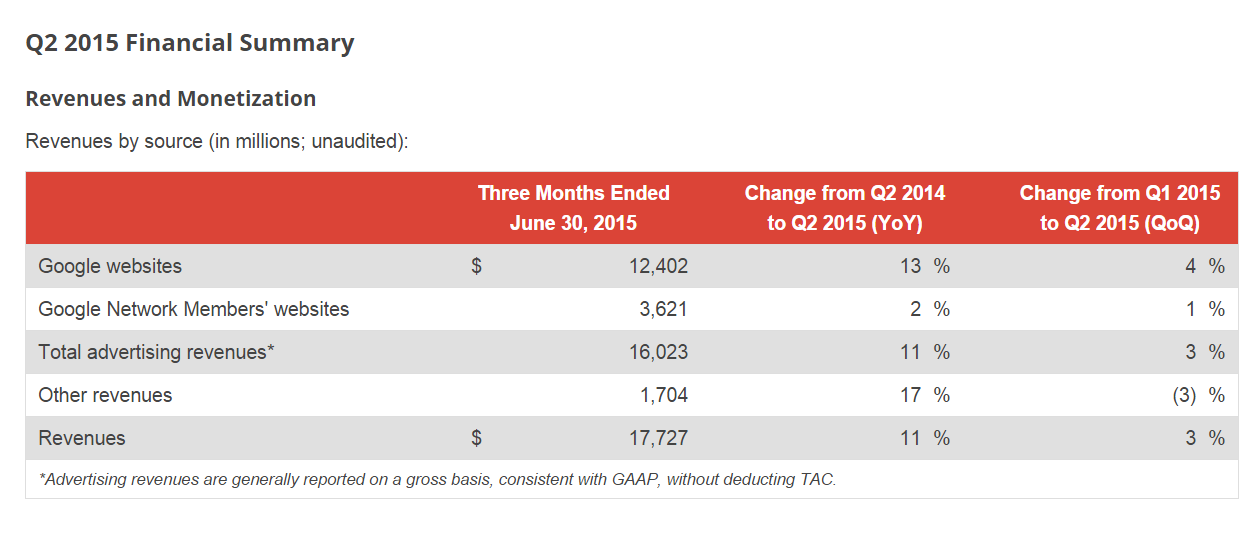Click the Revenues by source caption text
This screenshot has width=1241, height=548.
tap(217, 141)
